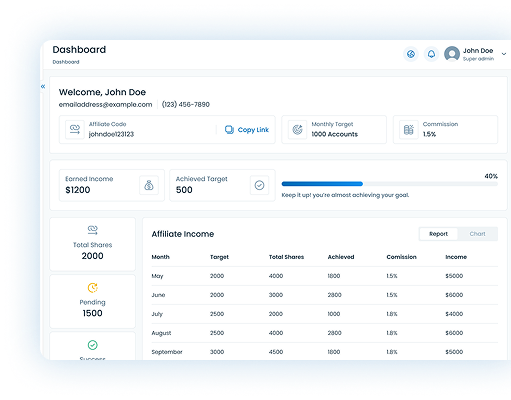This screenshot has width=511, height=400.
Task: Click the green Success check icon
Action: 93,345
